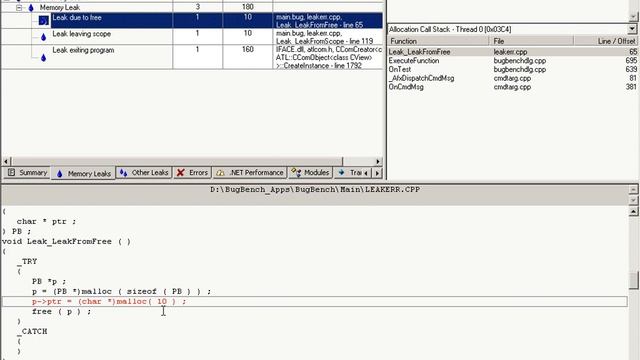Click the source pane scroll up arrow
The width and height of the screenshot is (640, 360).
[633, 211]
